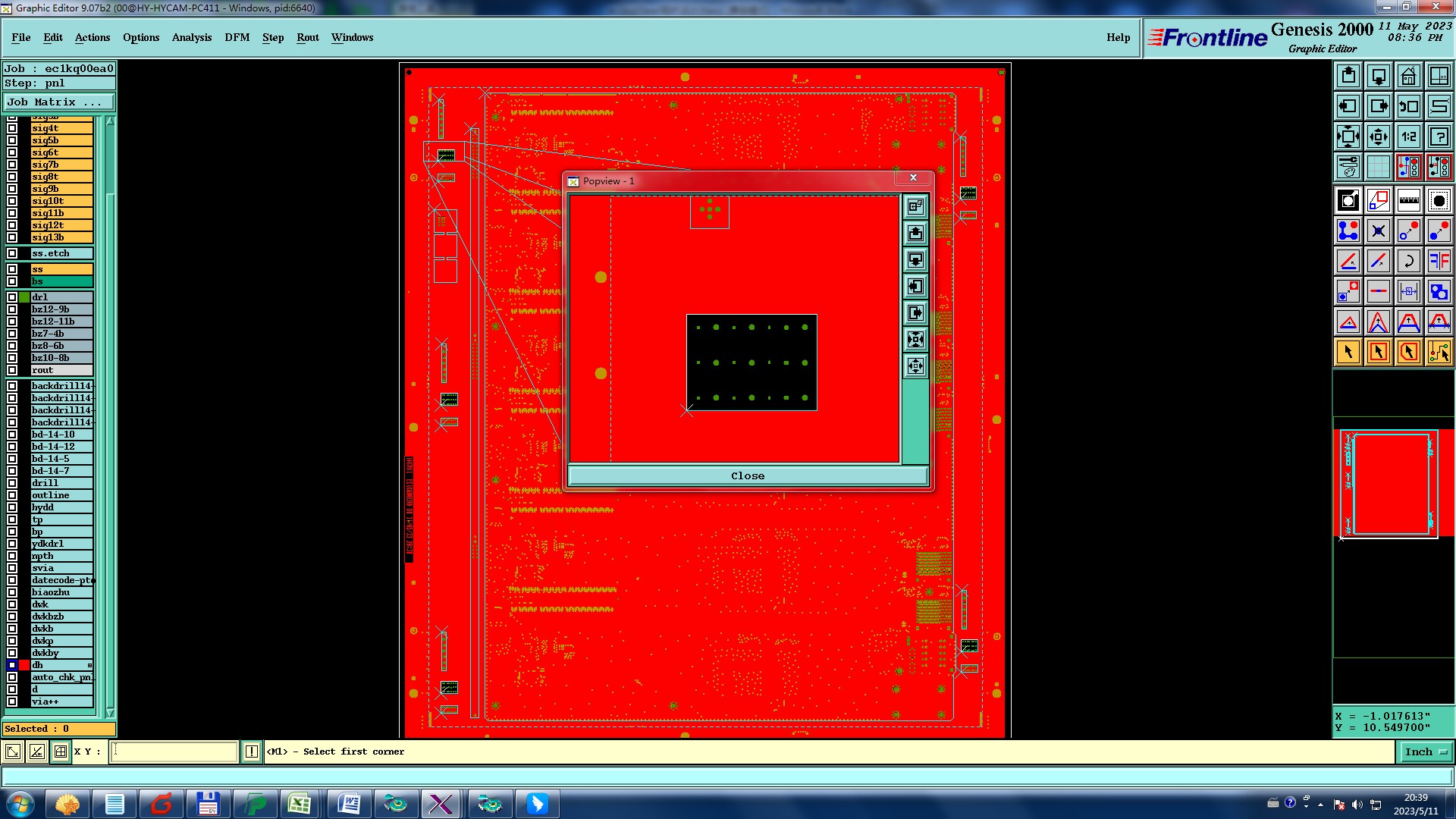Viewport: 1456px width, 819px height.
Task: Toggle checkbox for layer rout
Action: click(12, 370)
